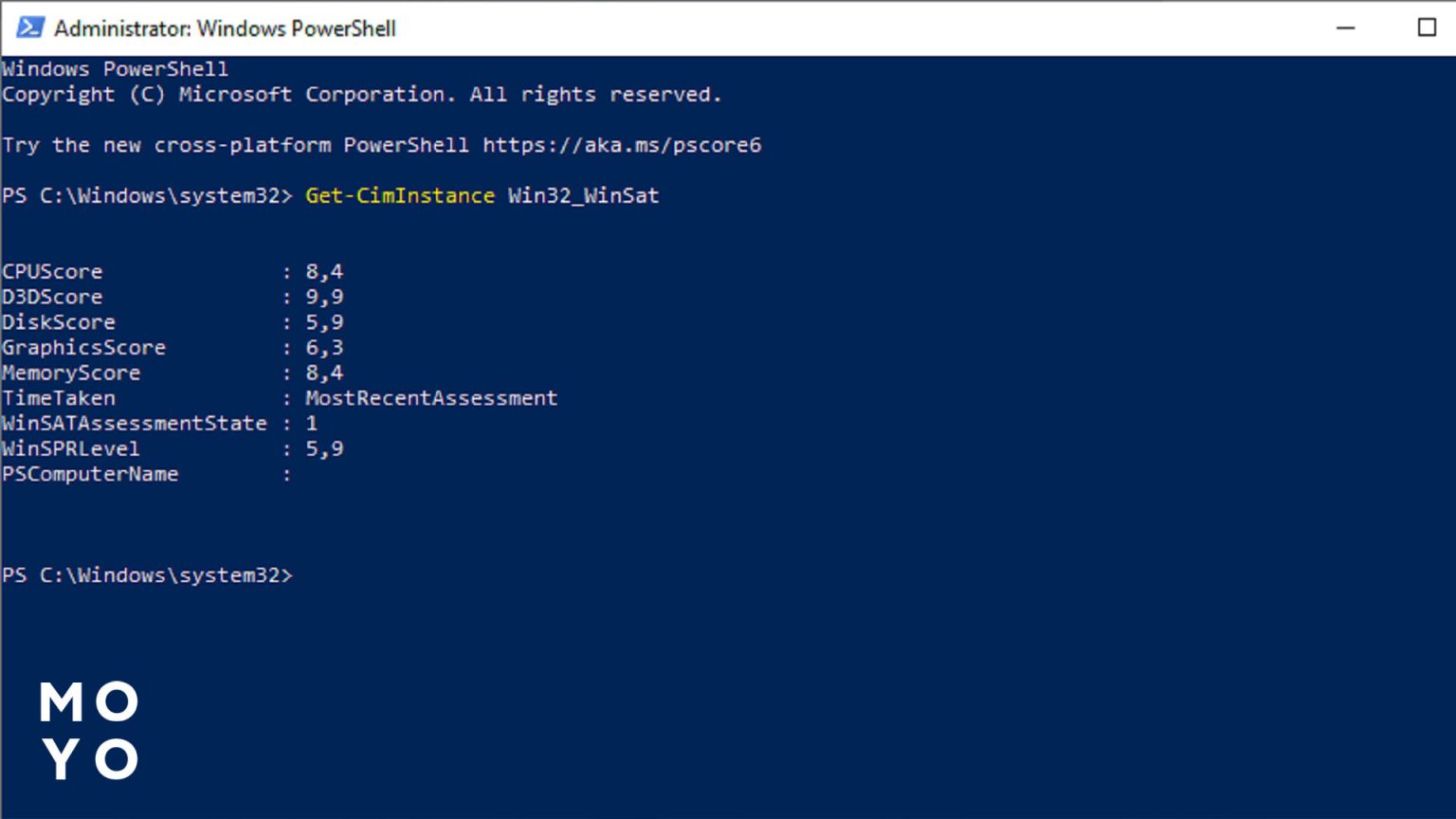Click the Administrator: Windows PowerShell title text
Screen dimensions: 1456x819
(x=225, y=28)
